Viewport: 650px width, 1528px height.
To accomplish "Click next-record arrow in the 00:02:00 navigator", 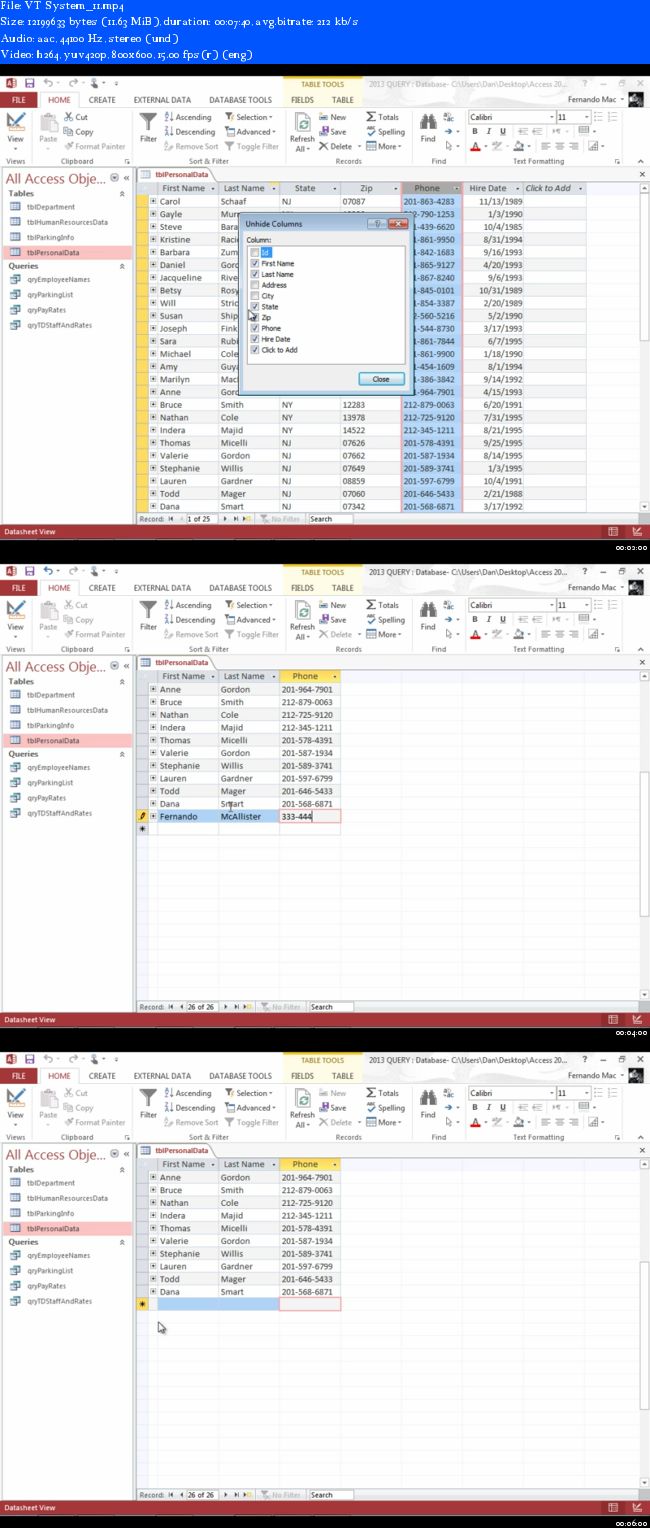I will (x=227, y=519).
